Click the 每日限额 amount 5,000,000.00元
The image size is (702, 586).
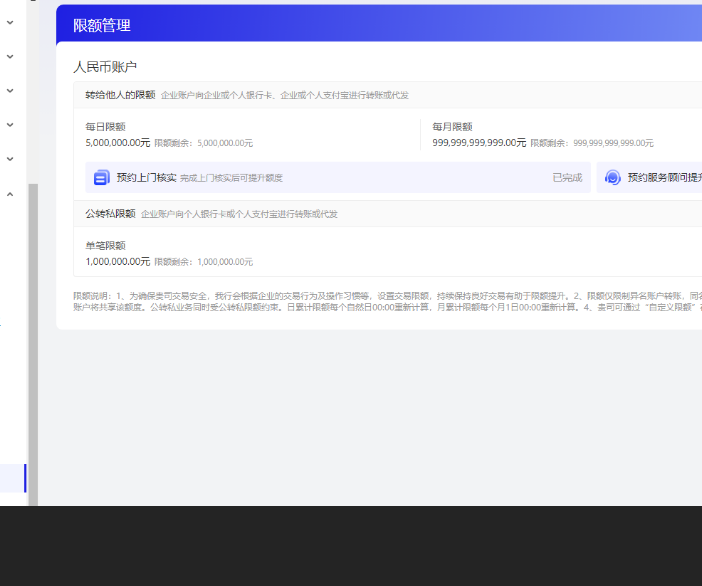(118, 143)
